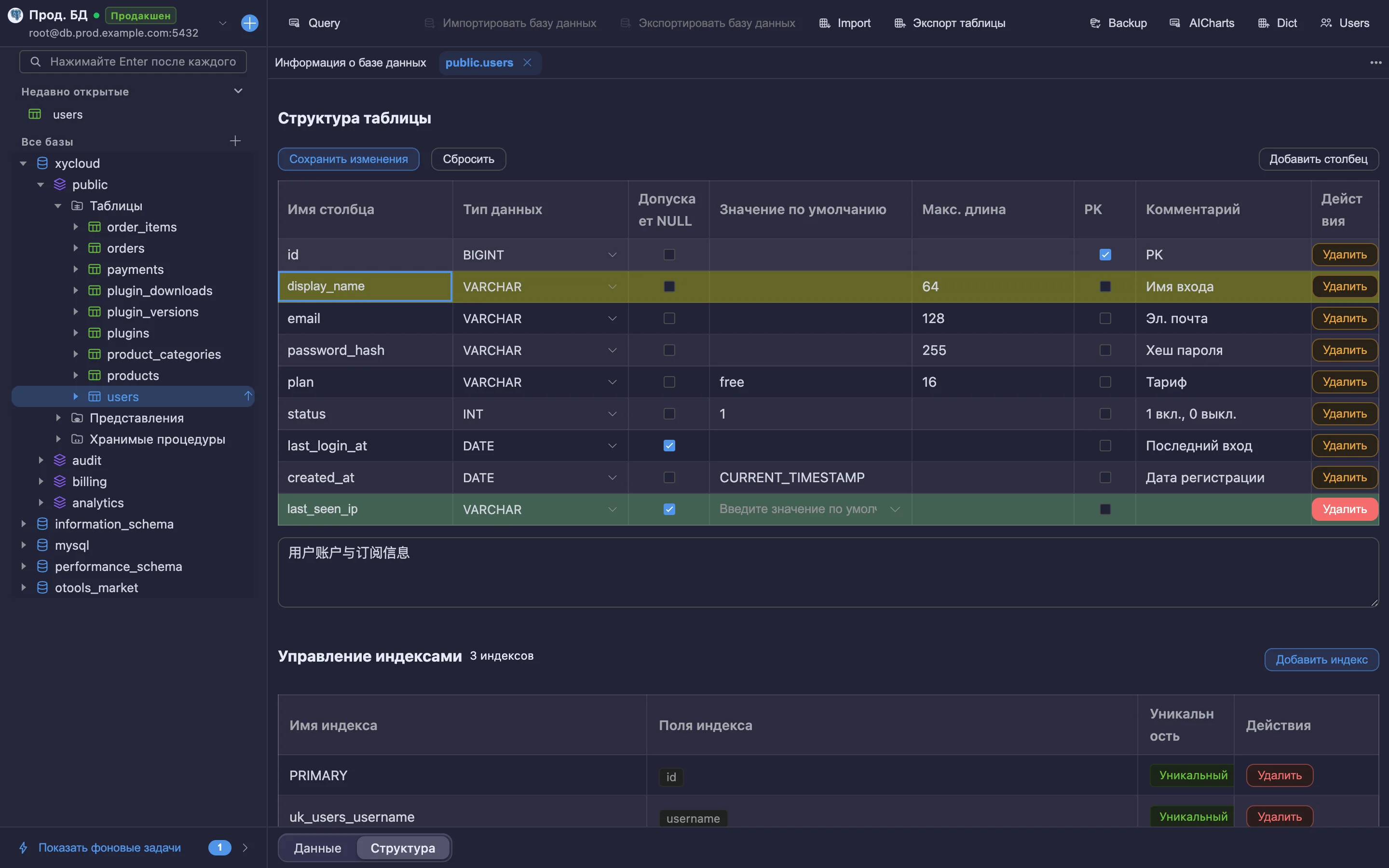The height and width of the screenshot is (868, 1389).
Task: Toggle the NULL checkbox for the id column
Action: coord(669,254)
